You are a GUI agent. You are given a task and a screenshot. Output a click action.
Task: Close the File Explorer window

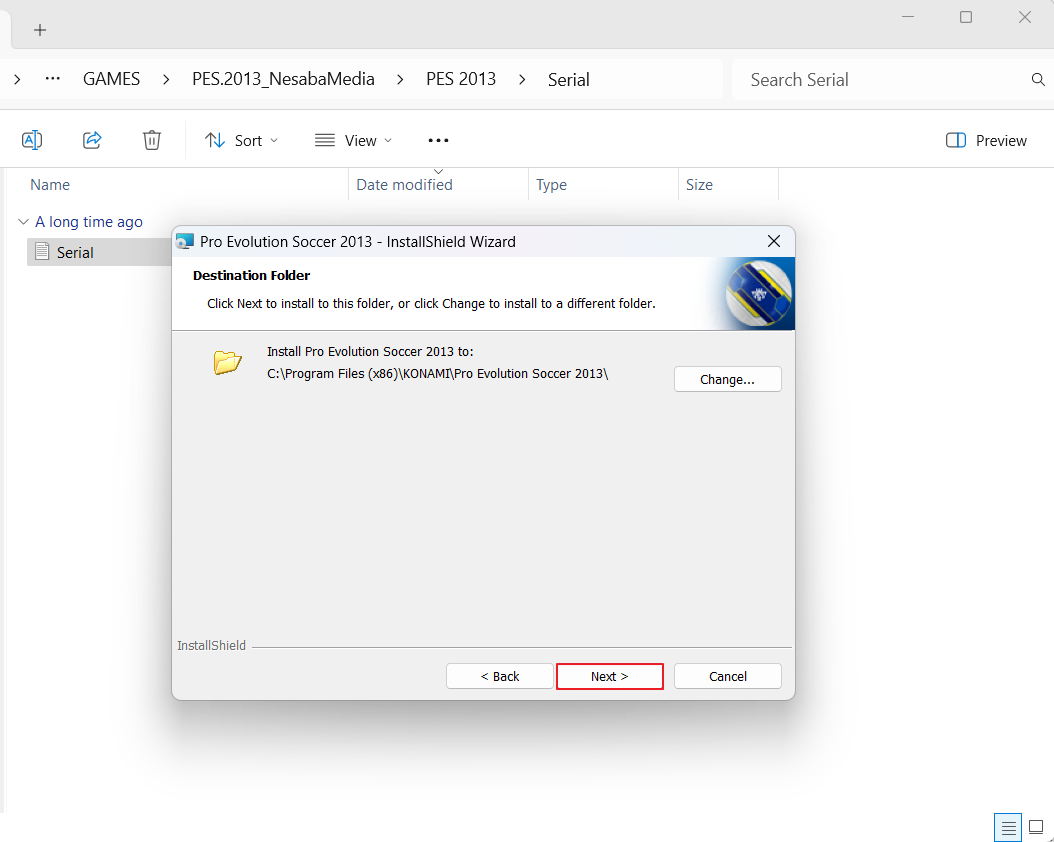point(1024,17)
